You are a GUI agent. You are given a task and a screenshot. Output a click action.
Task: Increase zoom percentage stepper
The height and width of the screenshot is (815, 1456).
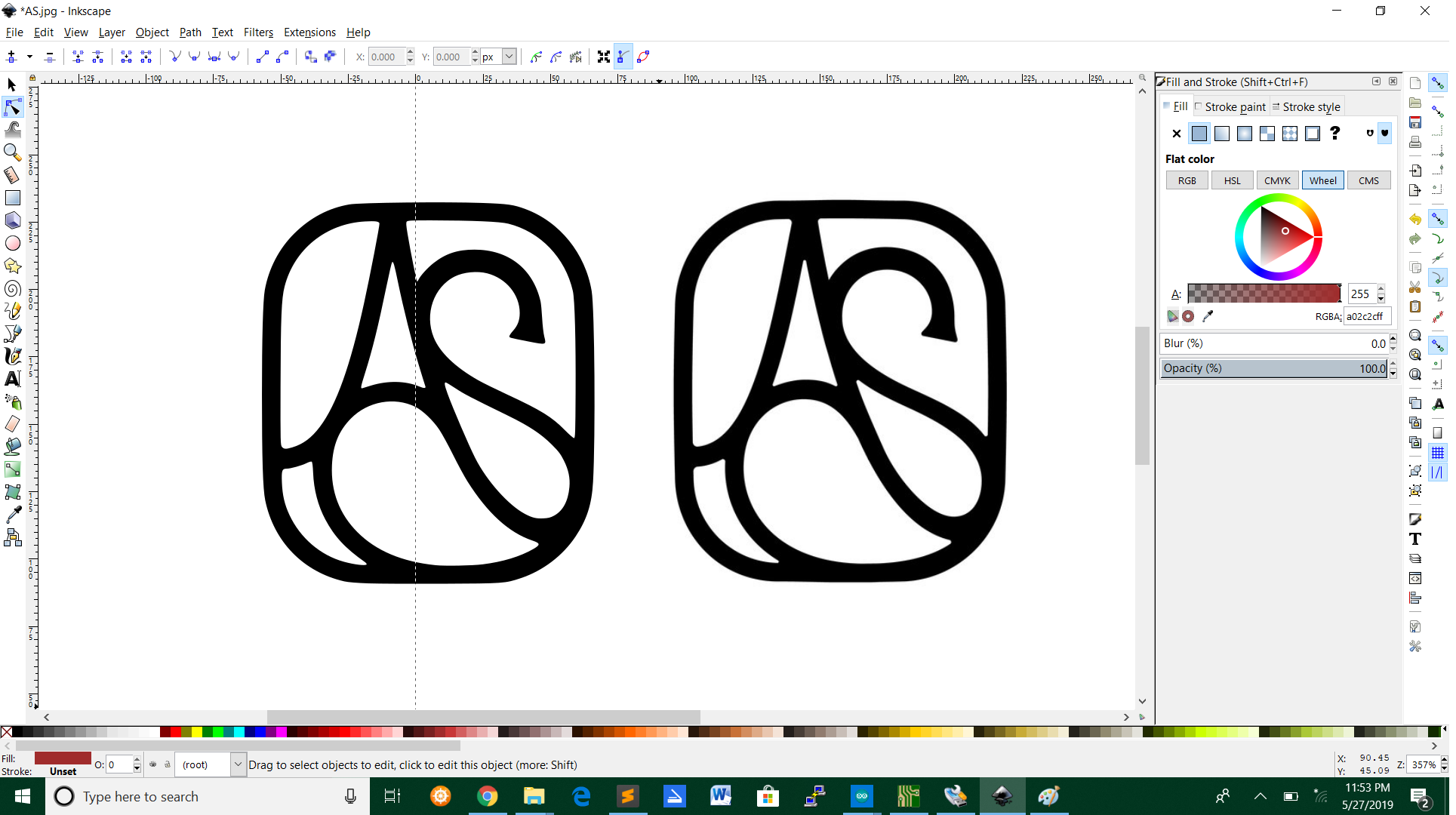tap(1444, 760)
